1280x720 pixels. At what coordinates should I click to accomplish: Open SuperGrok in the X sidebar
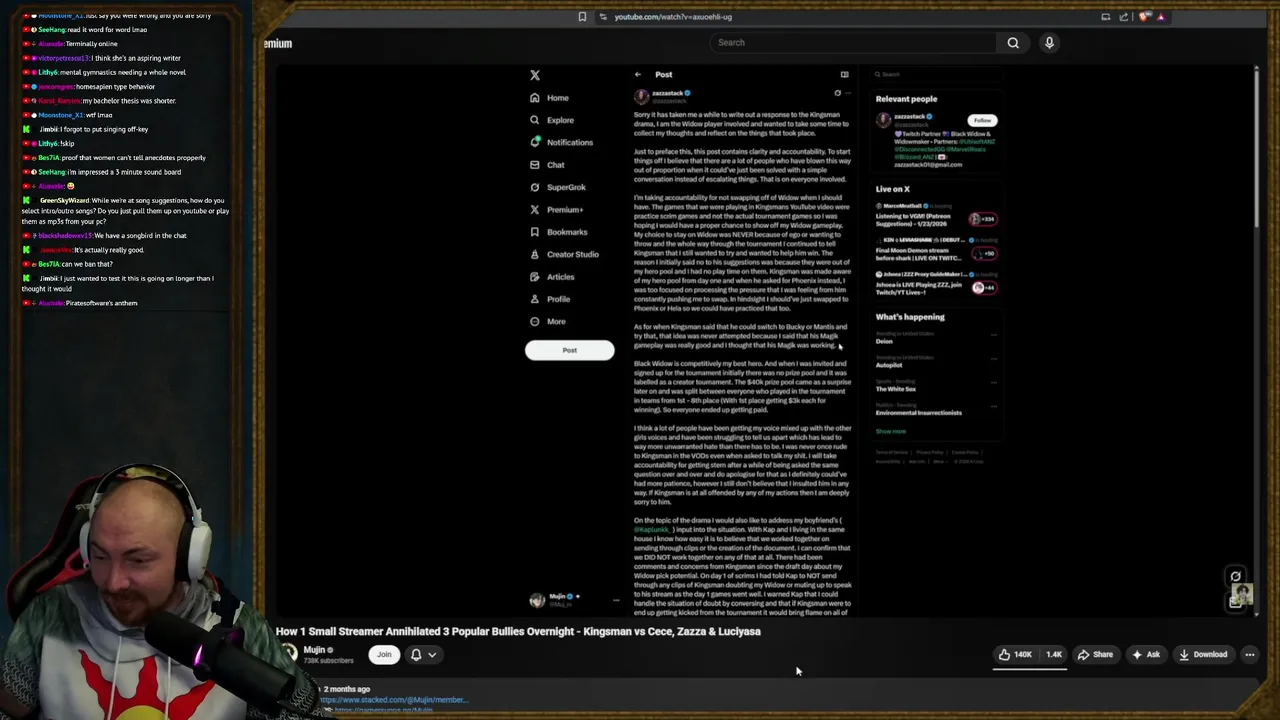(x=558, y=187)
